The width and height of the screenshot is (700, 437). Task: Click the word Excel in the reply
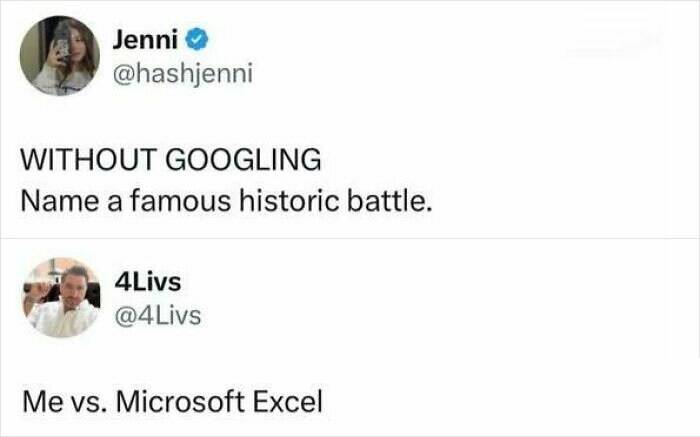coord(288,404)
